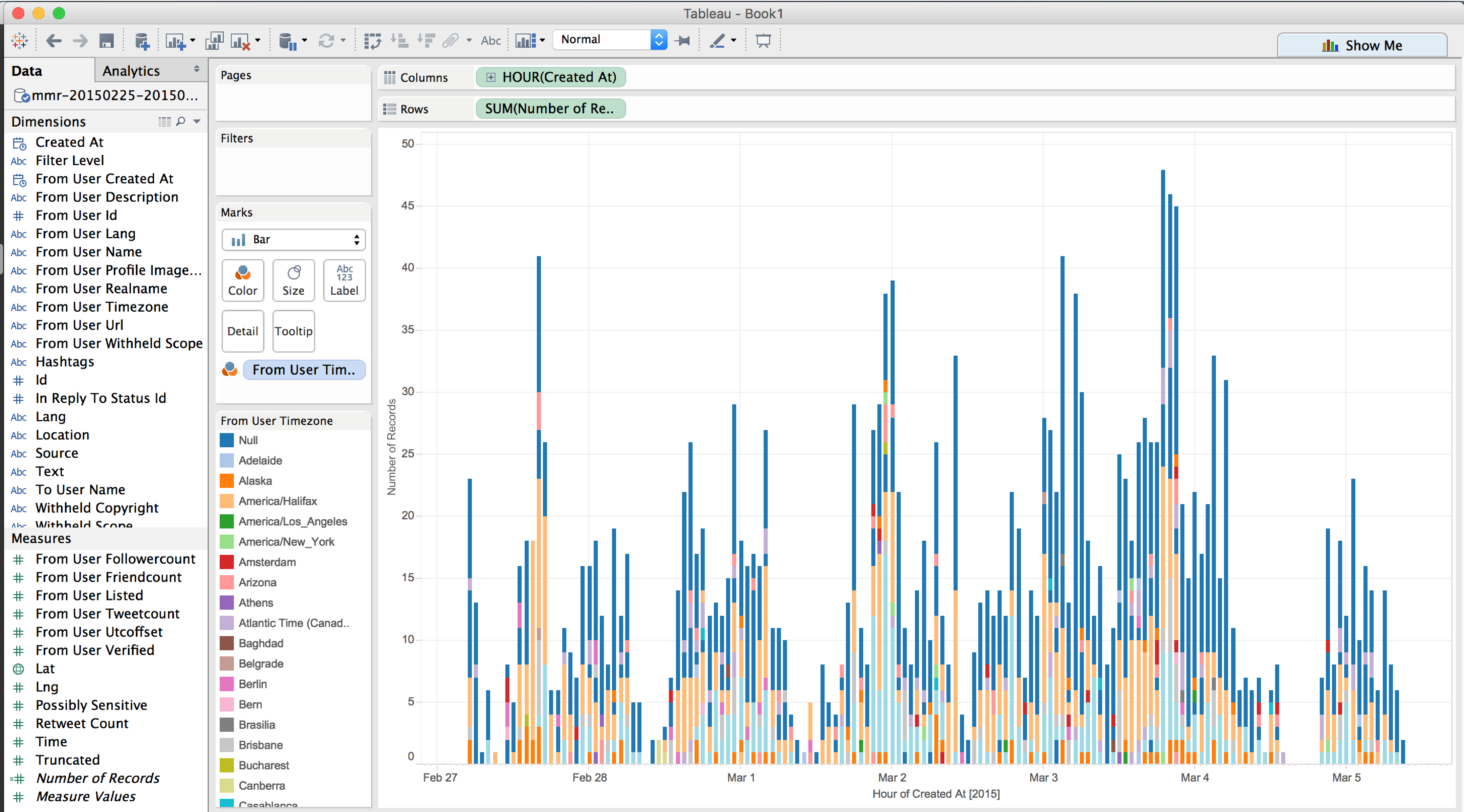Open the Size marks card
Screen dimensions: 1464x812
[x=293, y=280]
